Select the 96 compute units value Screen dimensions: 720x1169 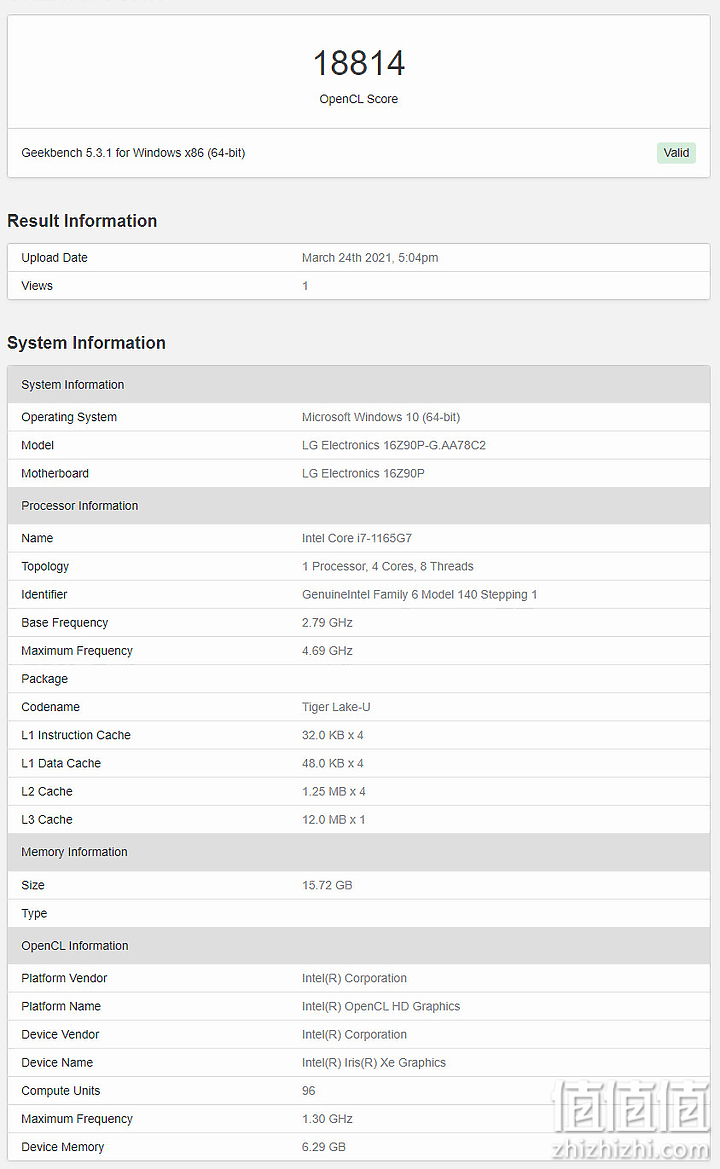pyautogui.click(x=309, y=1091)
